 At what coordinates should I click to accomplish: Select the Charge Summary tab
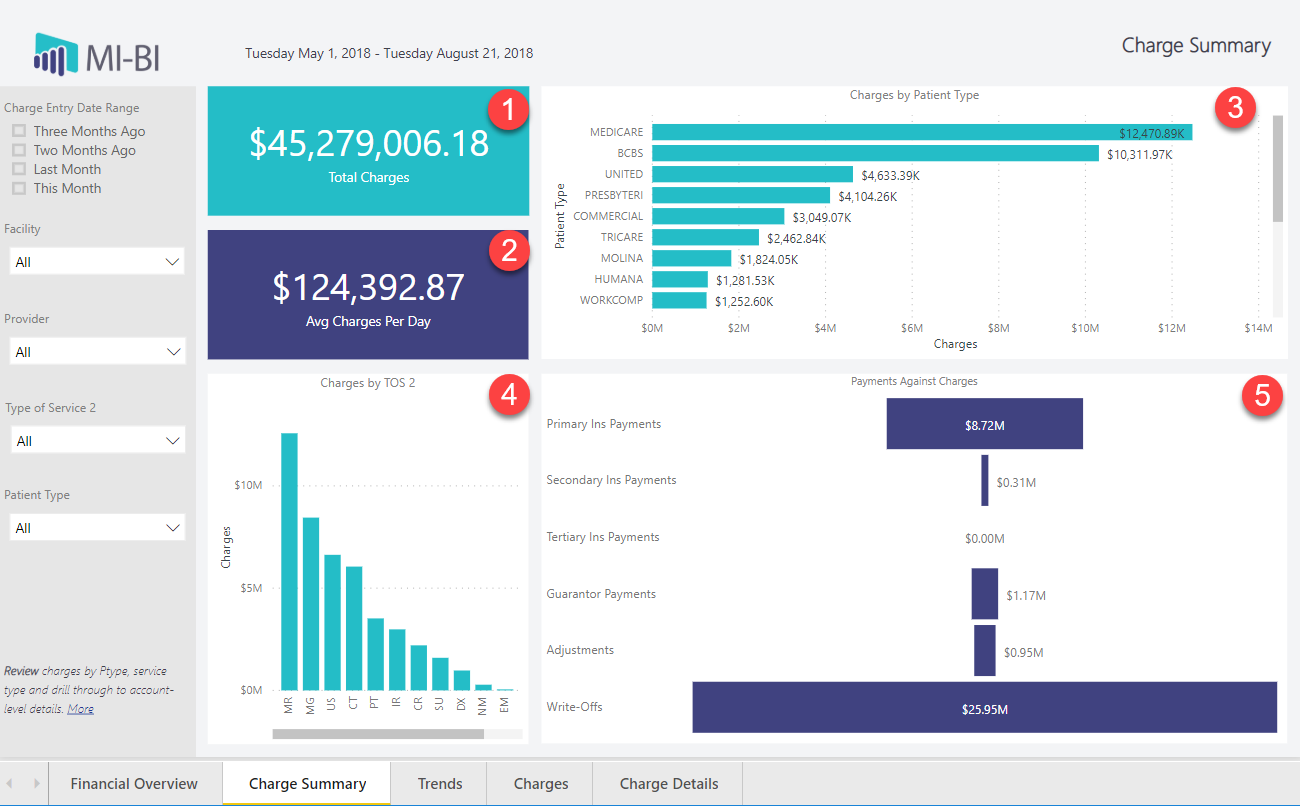(307, 783)
